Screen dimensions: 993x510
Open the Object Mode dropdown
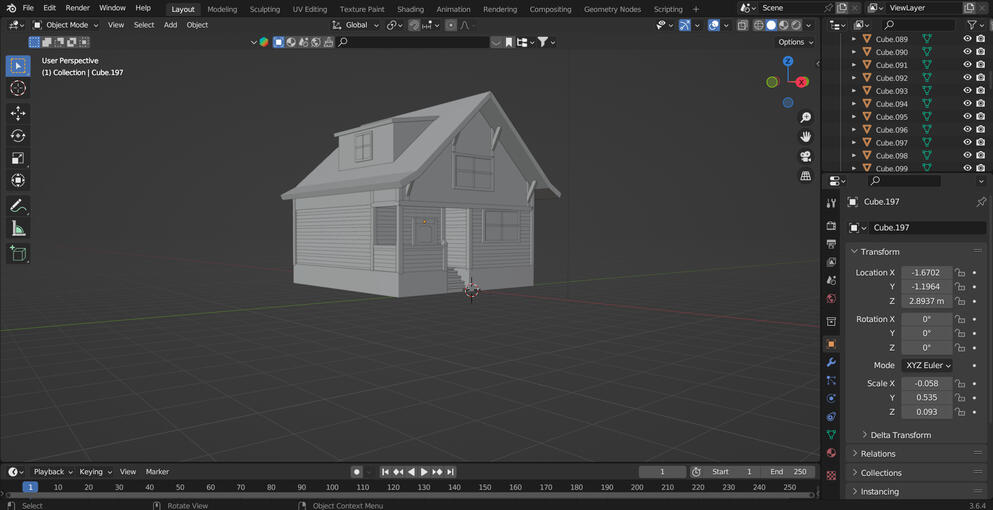pos(66,25)
